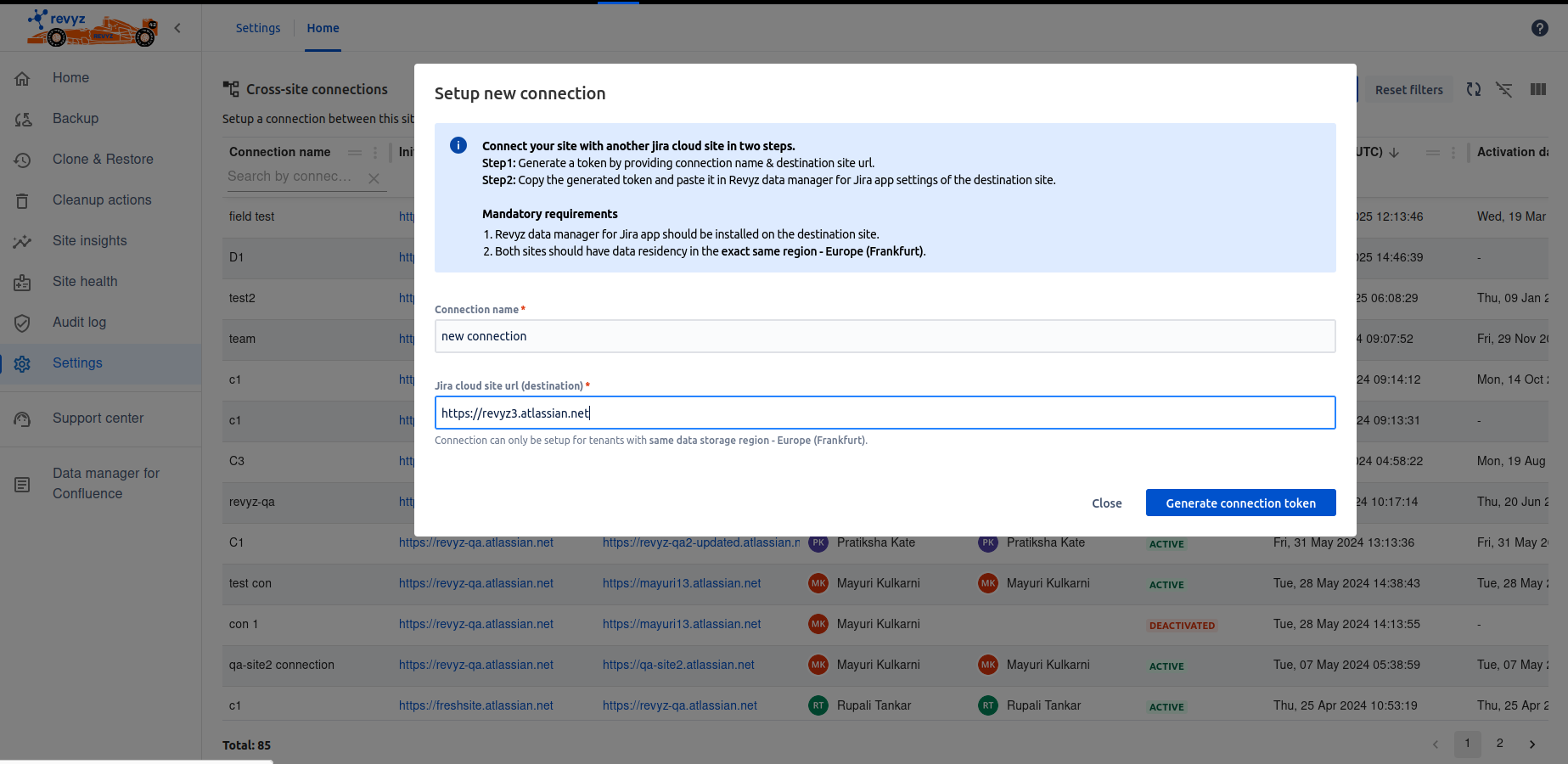Collapse the left navigation sidebar
Screen dimensions: 1568x764
point(177,27)
